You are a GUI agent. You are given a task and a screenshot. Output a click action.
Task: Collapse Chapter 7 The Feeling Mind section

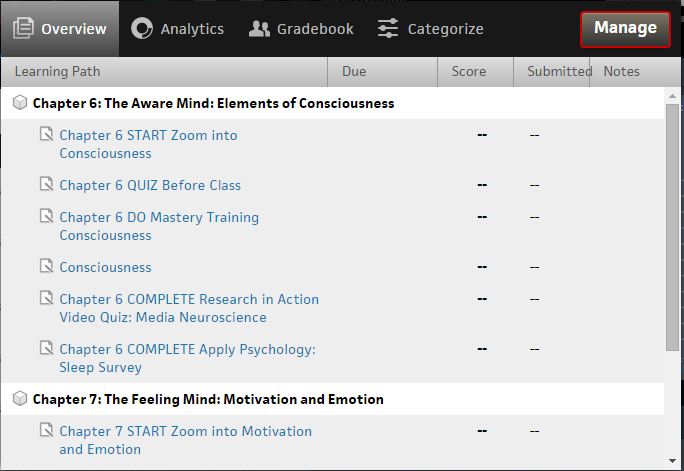point(208,399)
